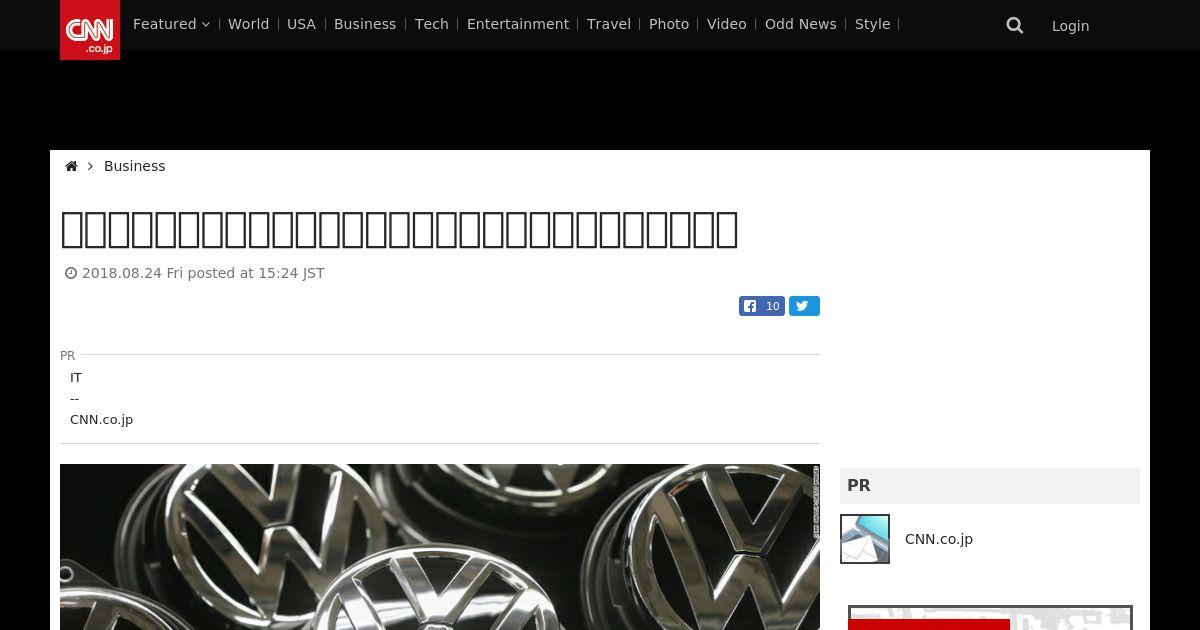Click the red banner below sidebar PR

(x=929, y=624)
